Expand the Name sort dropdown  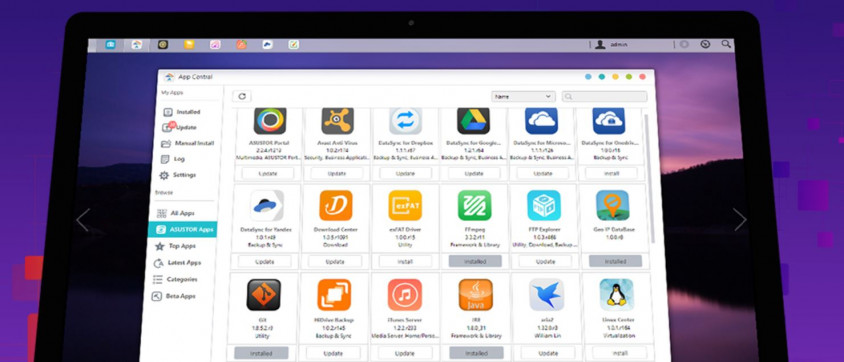point(523,97)
